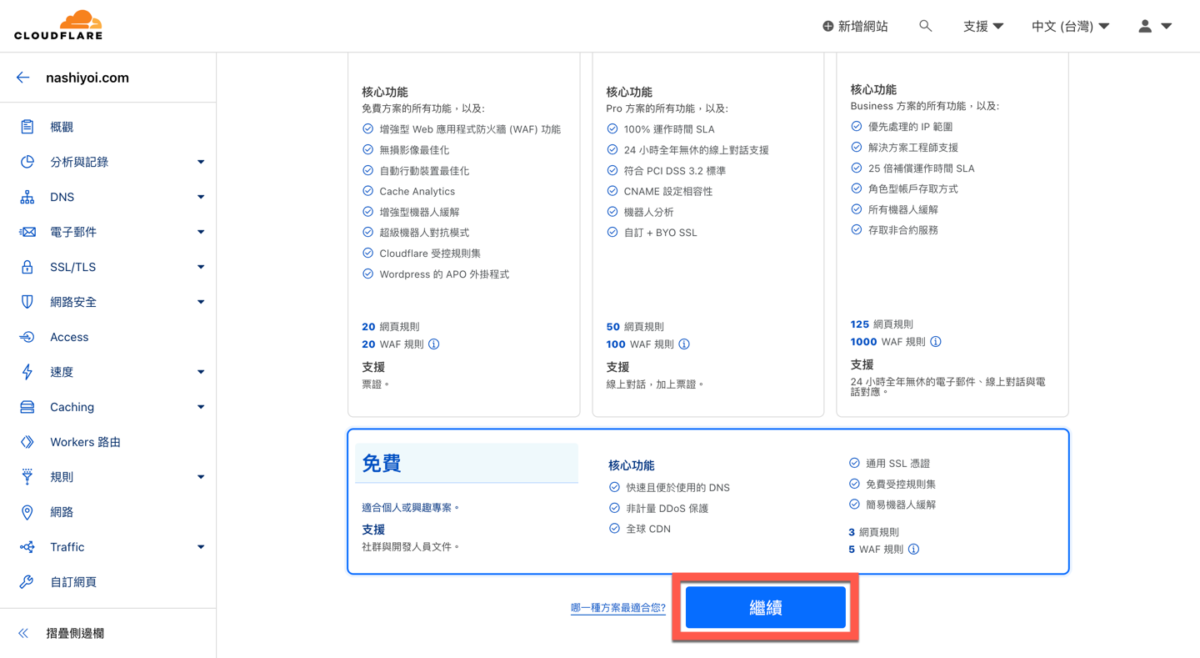The height and width of the screenshot is (658, 1200).
Task: Click the blue 繼續 button
Action: (766, 607)
